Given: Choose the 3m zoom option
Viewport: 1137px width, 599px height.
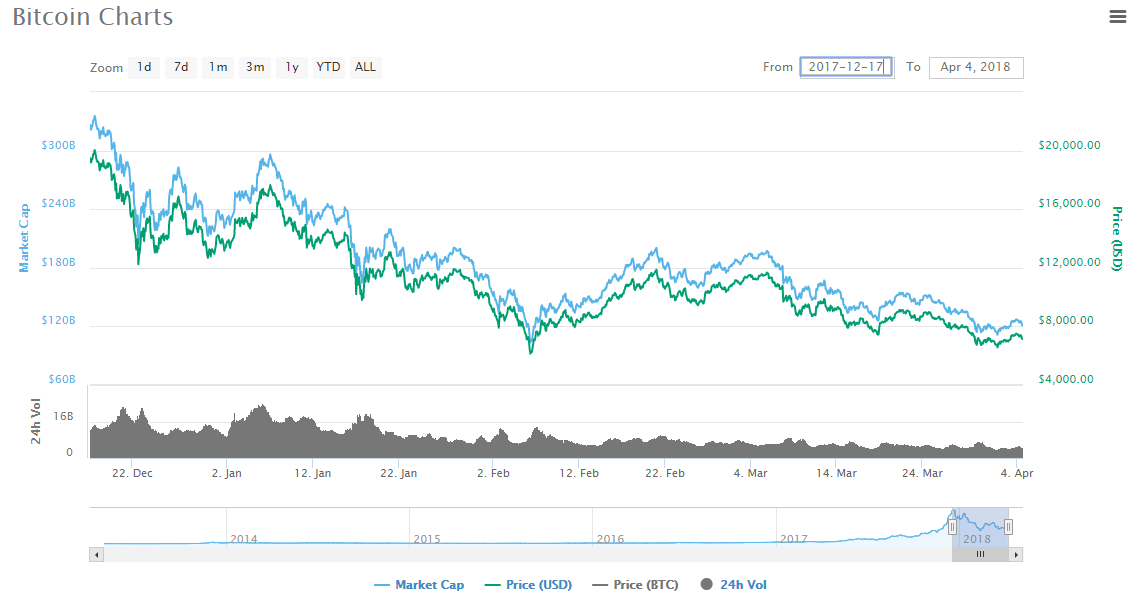Looking at the screenshot, I should point(255,67).
